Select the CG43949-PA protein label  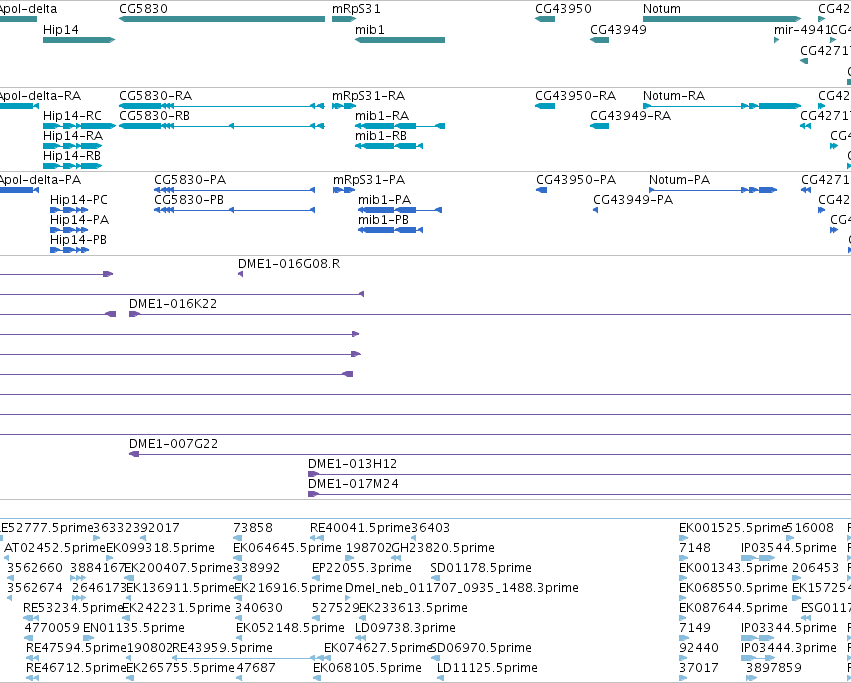[633, 200]
